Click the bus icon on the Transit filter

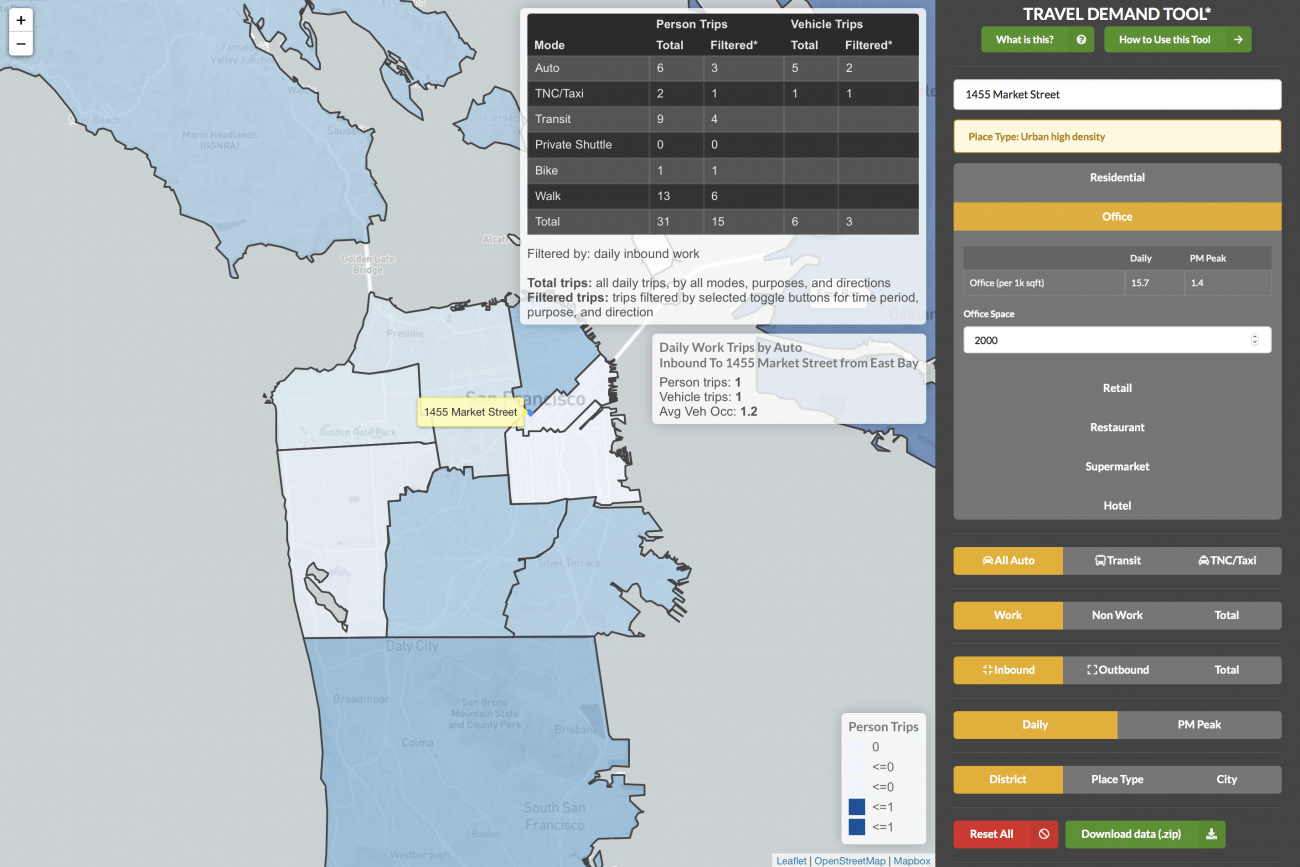[x=1098, y=561]
